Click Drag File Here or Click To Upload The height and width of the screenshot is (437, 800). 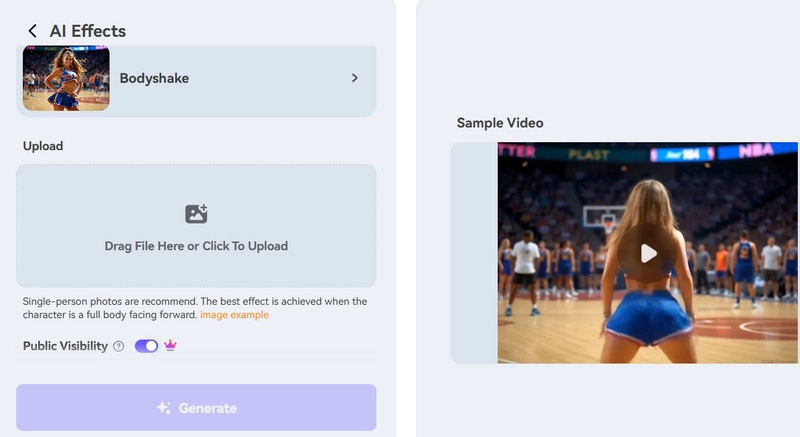(196, 246)
